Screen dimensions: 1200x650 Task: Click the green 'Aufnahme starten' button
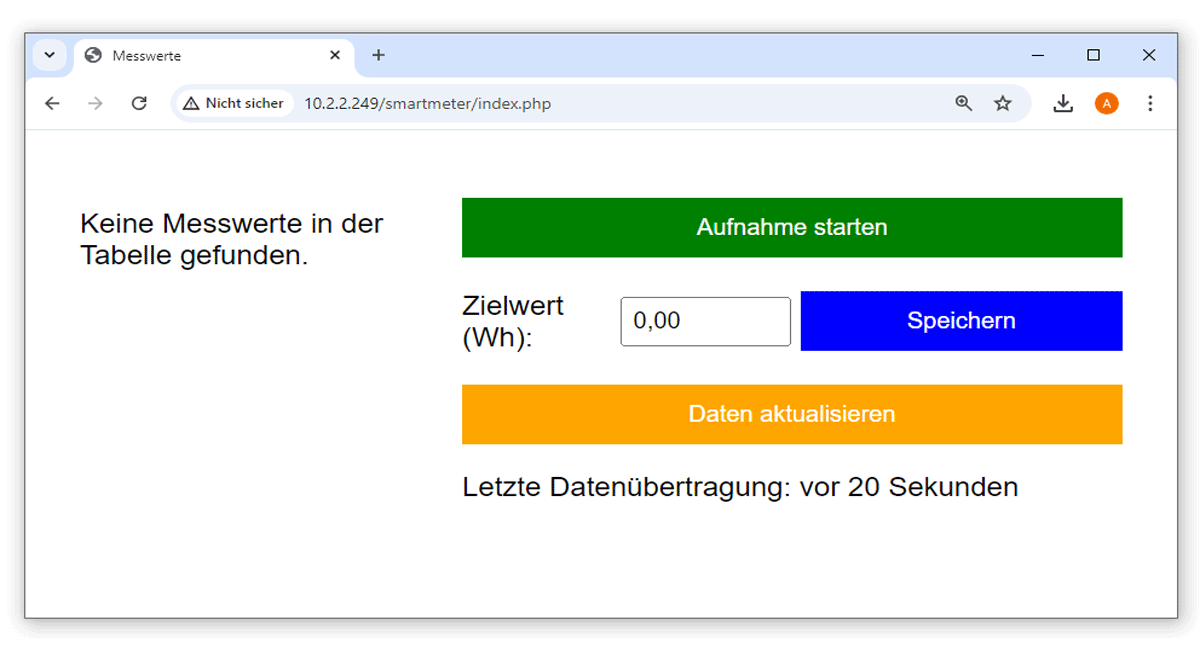click(792, 227)
